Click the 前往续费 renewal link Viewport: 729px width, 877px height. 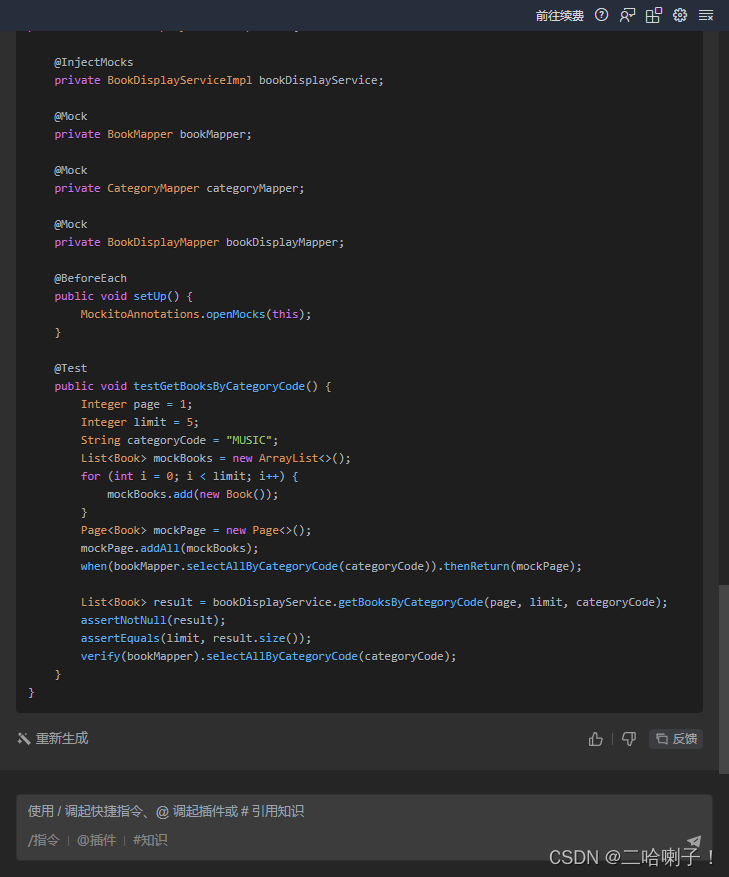[559, 16]
